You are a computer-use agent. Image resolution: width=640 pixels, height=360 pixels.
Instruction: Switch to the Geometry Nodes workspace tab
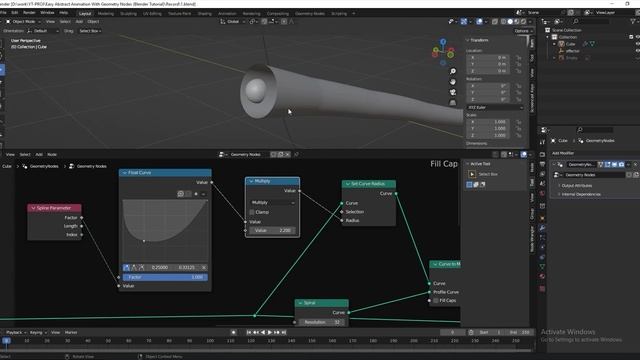click(310, 13)
